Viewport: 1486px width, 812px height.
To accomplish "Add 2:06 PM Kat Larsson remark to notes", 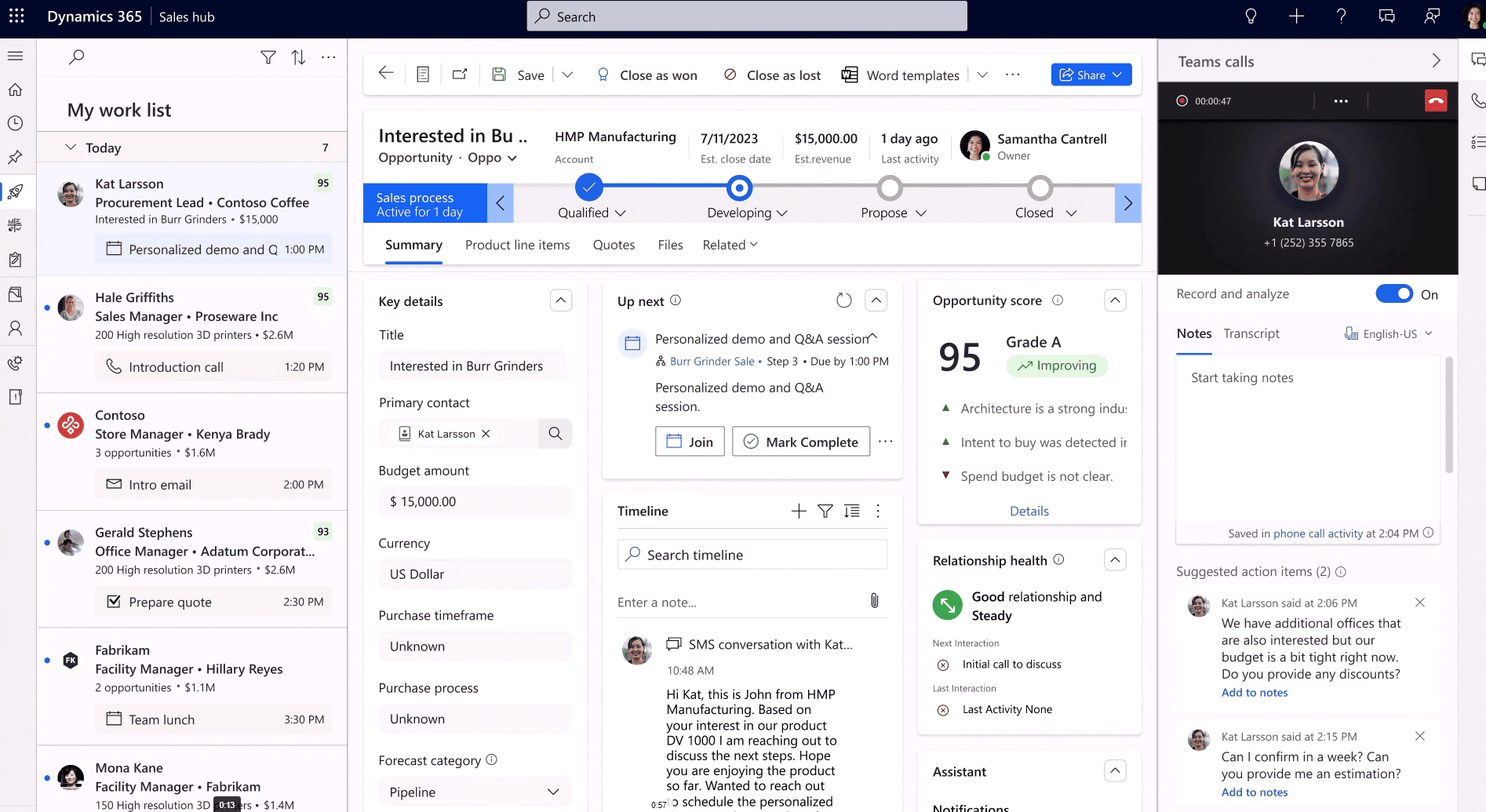I will [x=1254, y=693].
